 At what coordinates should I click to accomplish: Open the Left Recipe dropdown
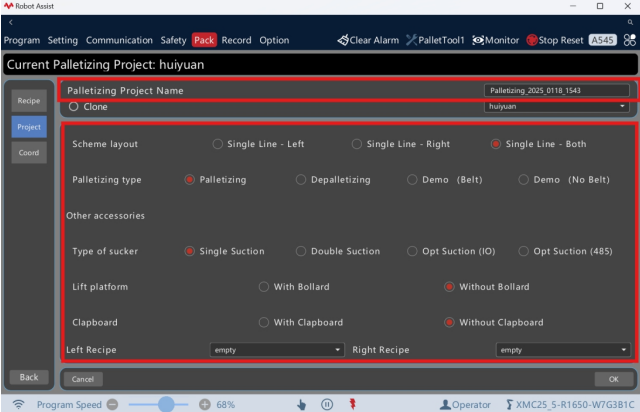tap(277, 350)
